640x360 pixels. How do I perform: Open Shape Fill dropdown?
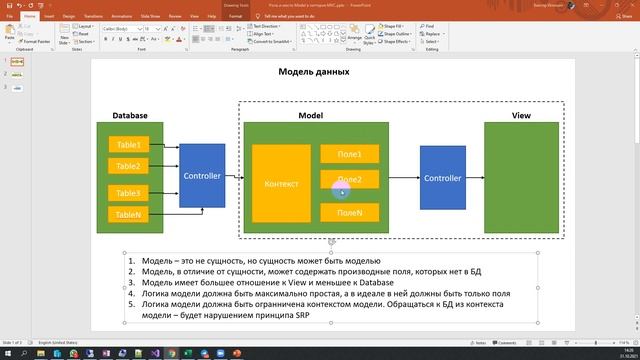[x=391, y=26]
